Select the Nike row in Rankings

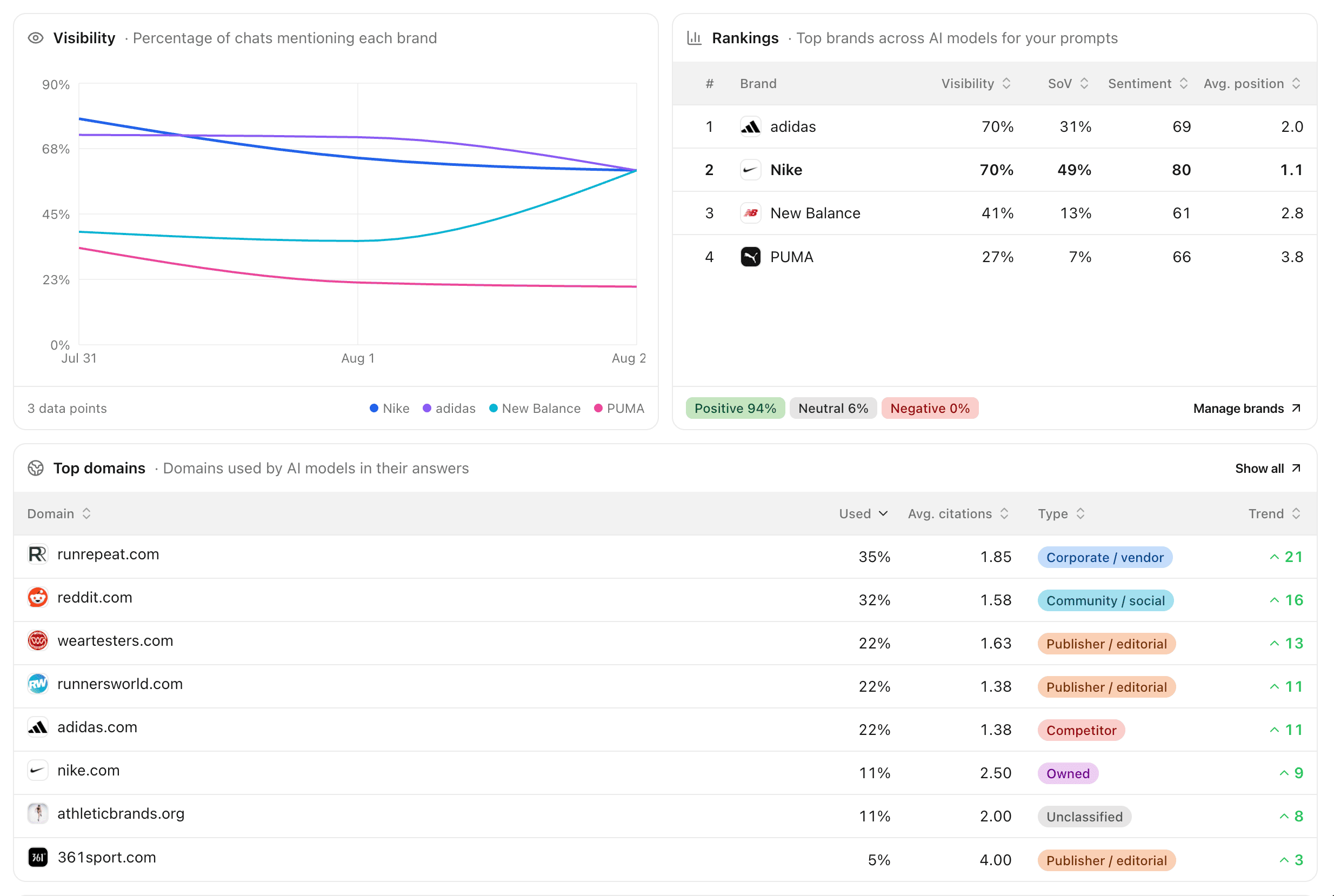(x=995, y=170)
